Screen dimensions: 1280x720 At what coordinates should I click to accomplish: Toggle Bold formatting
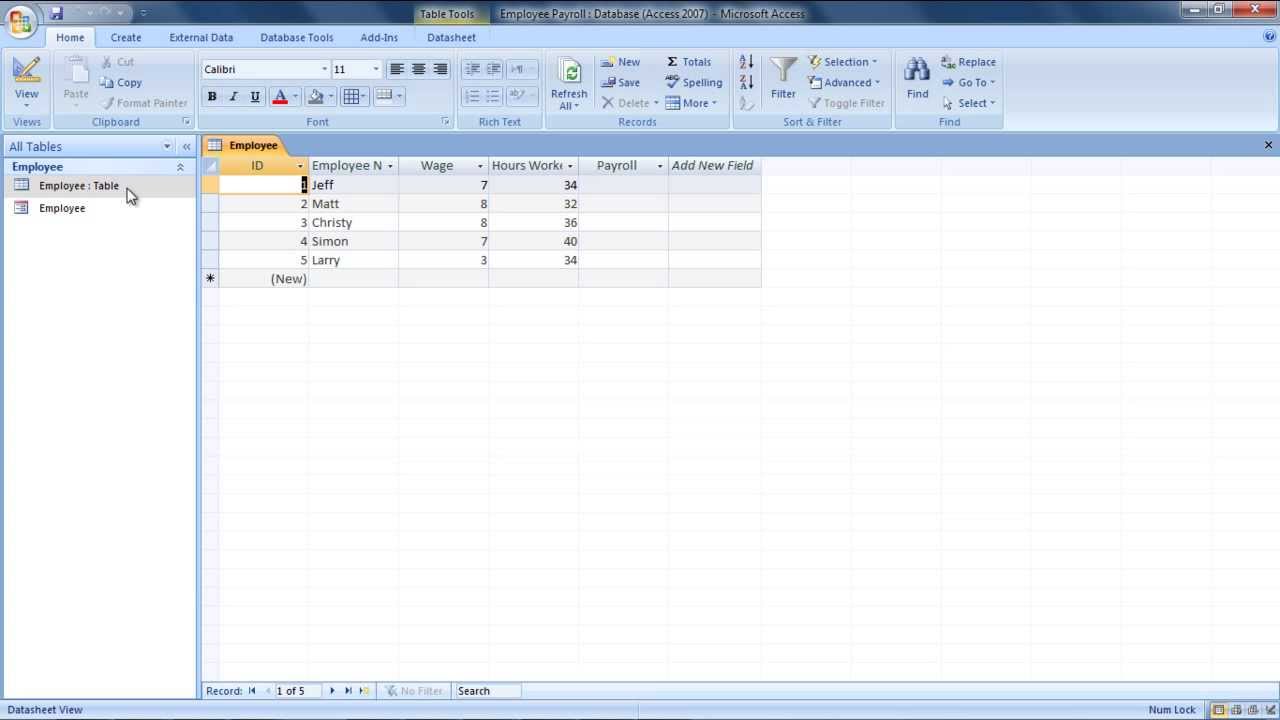pyautogui.click(x=212, y=96)
